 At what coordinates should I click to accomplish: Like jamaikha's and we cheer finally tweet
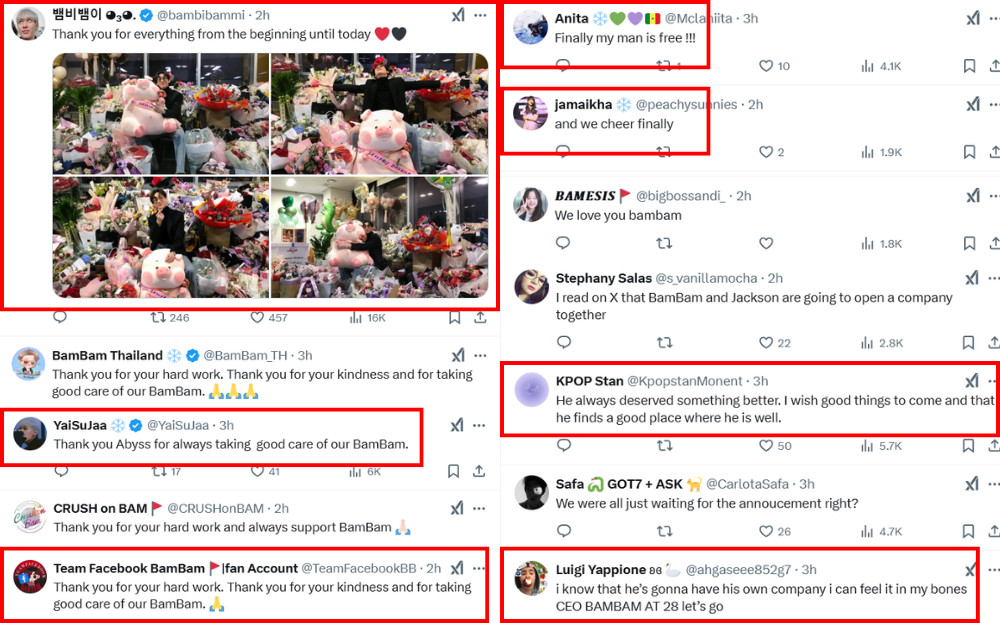click(766, 152)
